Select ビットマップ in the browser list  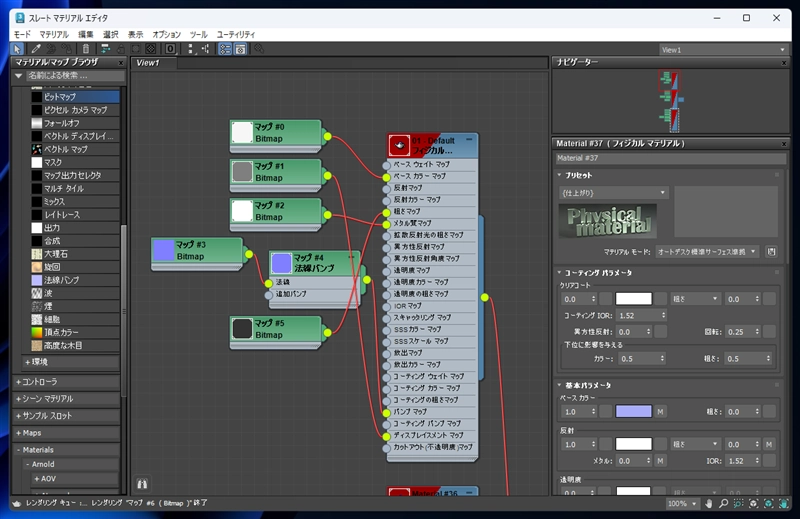[x=74, y=96]
